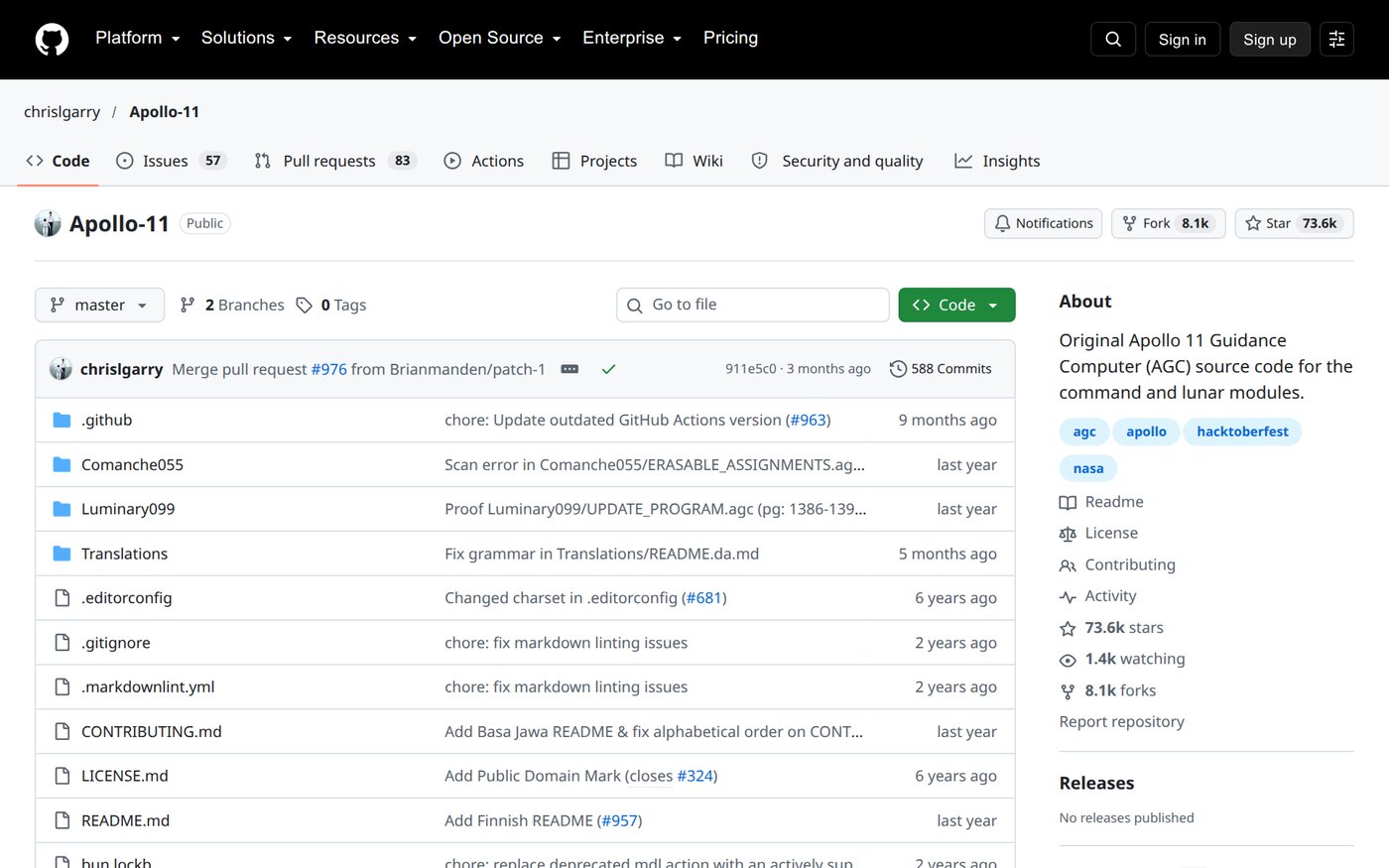Click the 73.6k stars link
1389x868 pixels.
1111,628
